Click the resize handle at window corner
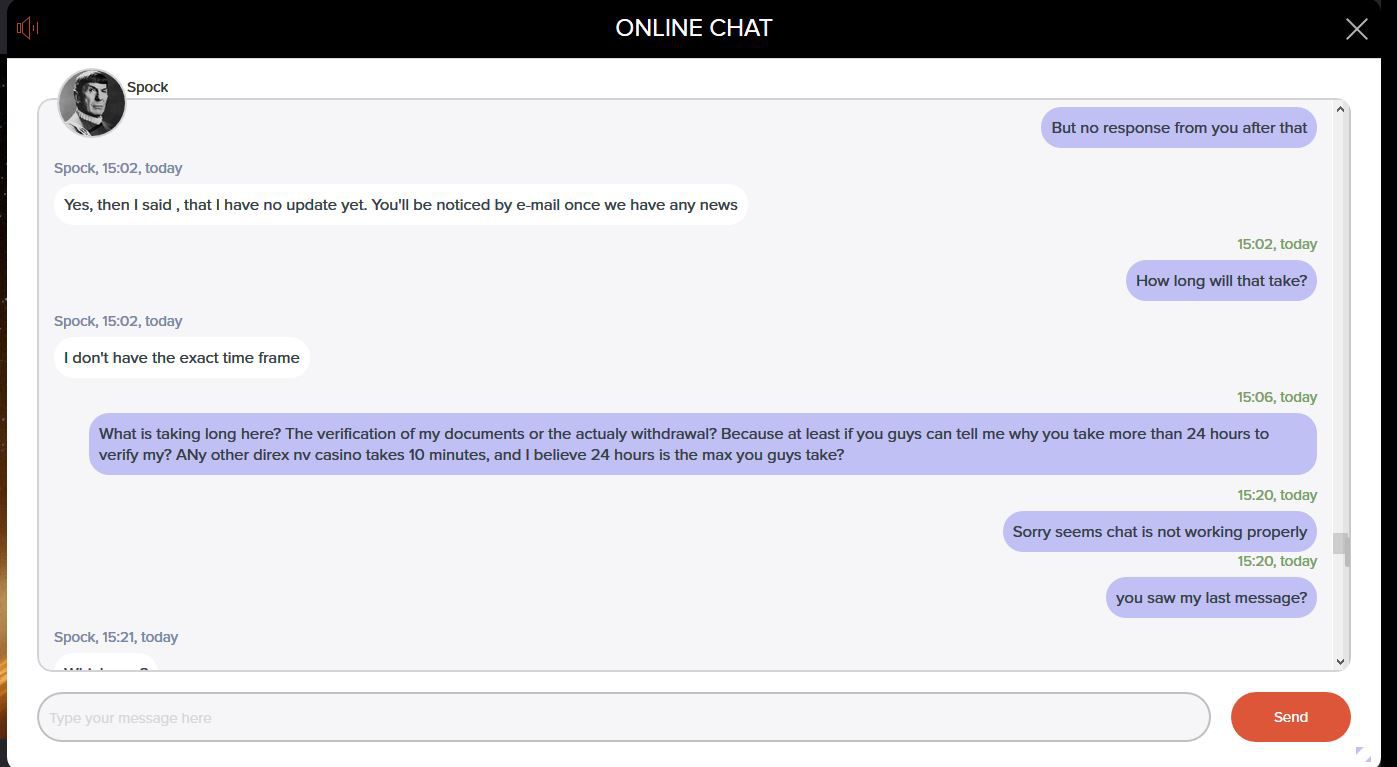 pyautogui.click(x=1363, y=754)
